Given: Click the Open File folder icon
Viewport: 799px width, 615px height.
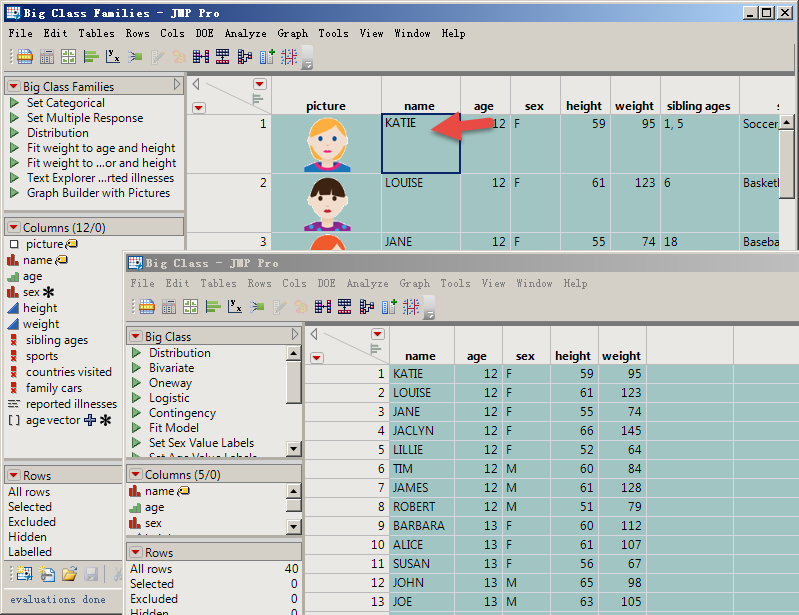Looking at the screenshot, I should [69, 573].
